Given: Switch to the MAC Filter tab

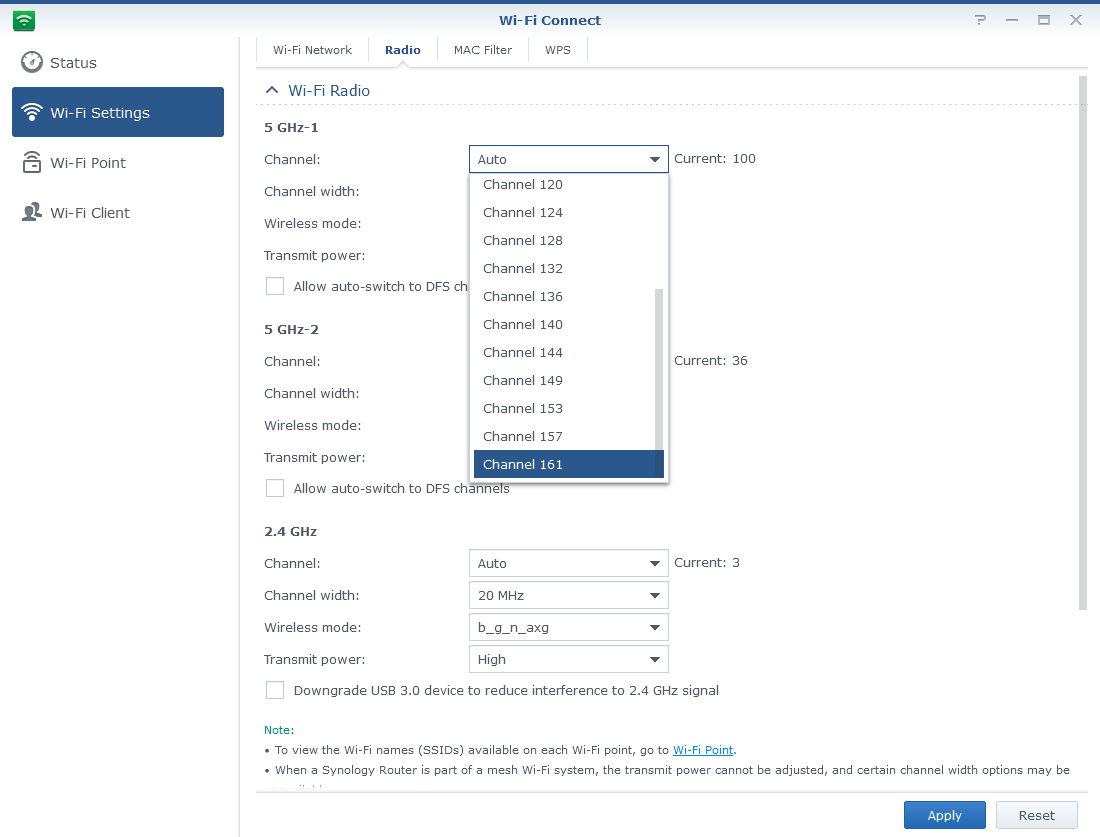Looking at the screenshot, I should (483, 49).
